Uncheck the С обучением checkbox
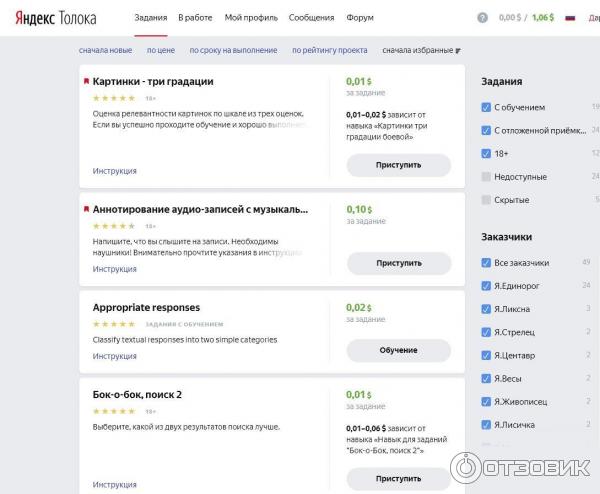The image size is (600, 494). [486, 106]
